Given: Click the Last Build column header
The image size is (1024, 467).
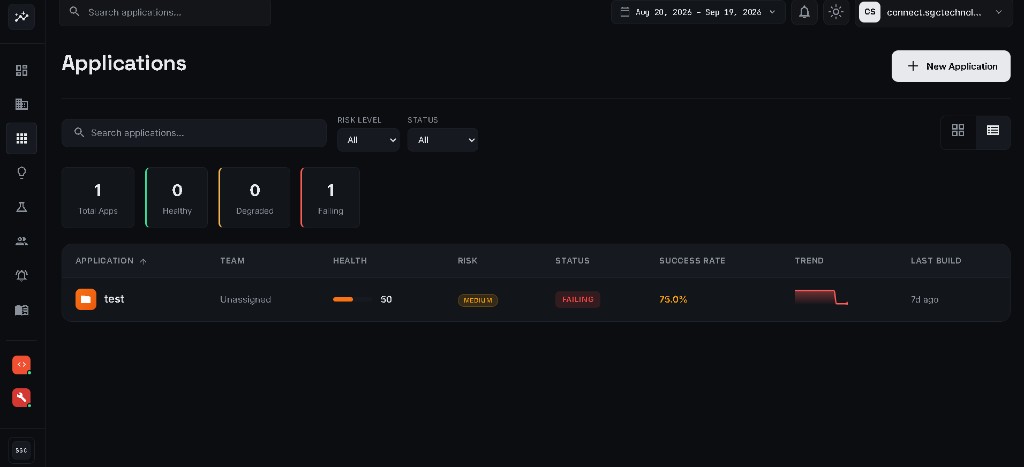Looking at the screenshot, I should coord(936,261).
